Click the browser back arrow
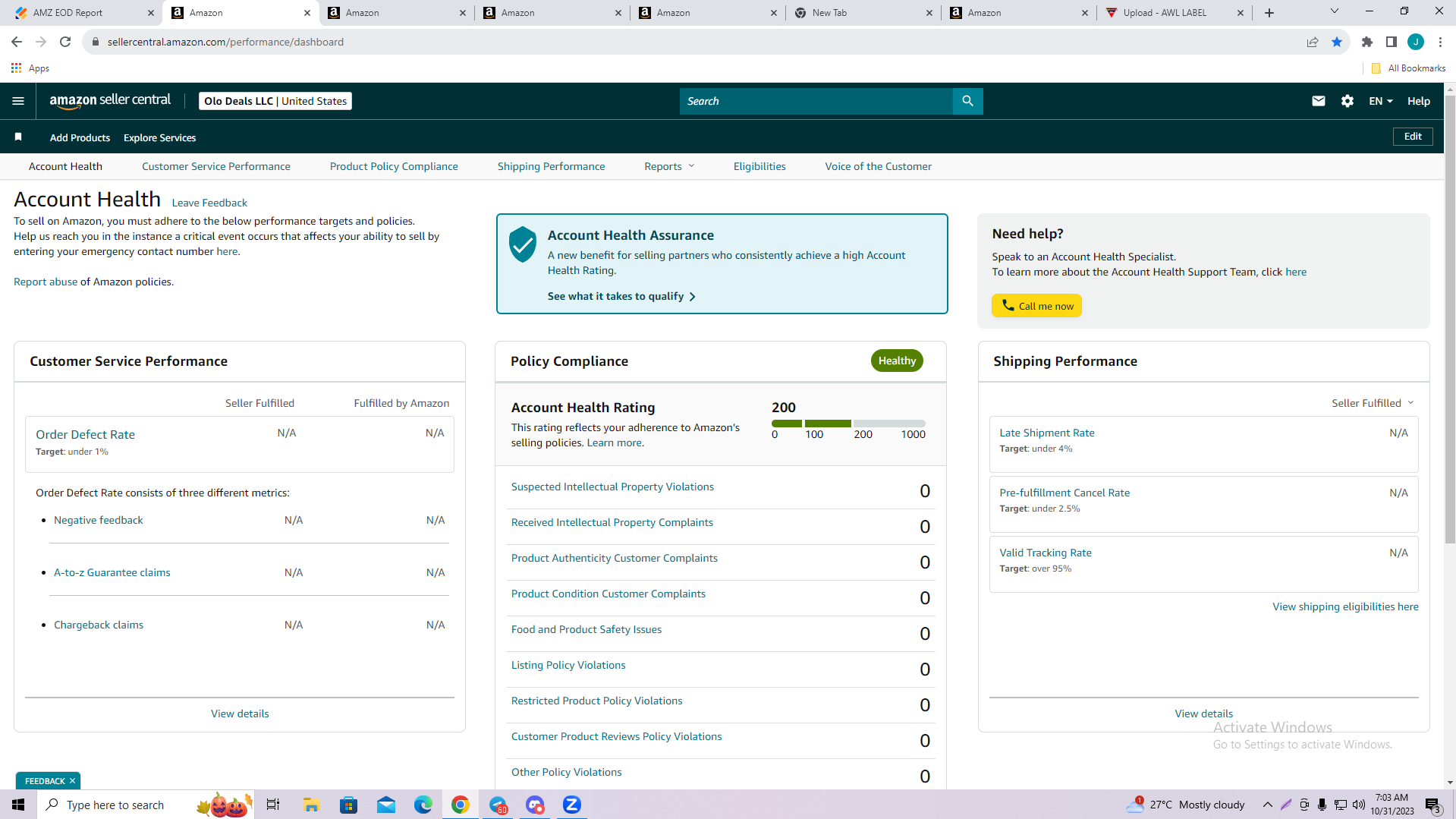Viewport: 1456px width, 819px height. click(x=17, y=42)
